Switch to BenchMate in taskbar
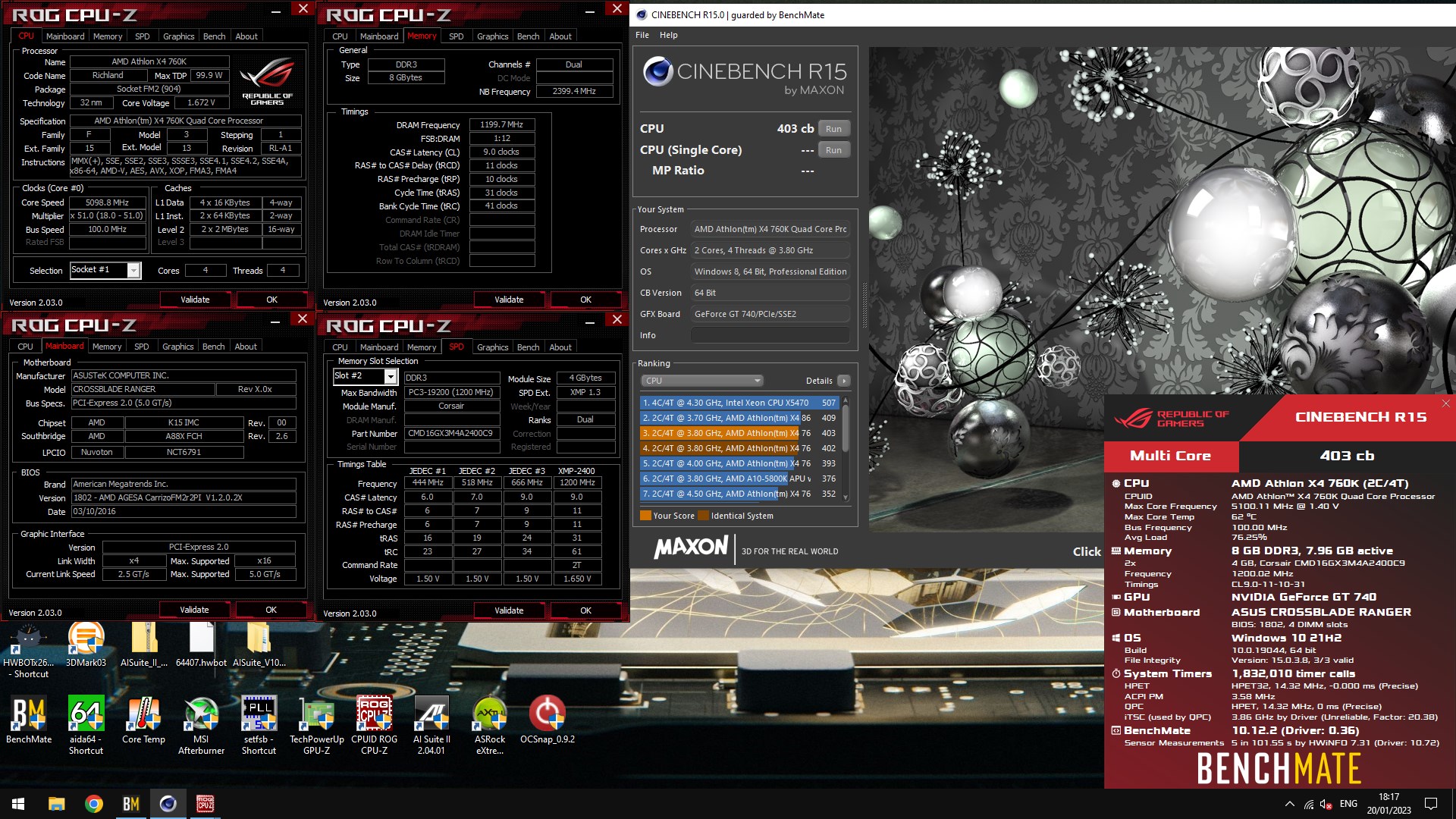Viewport: 1456px width, 819px height. point(131,804)
